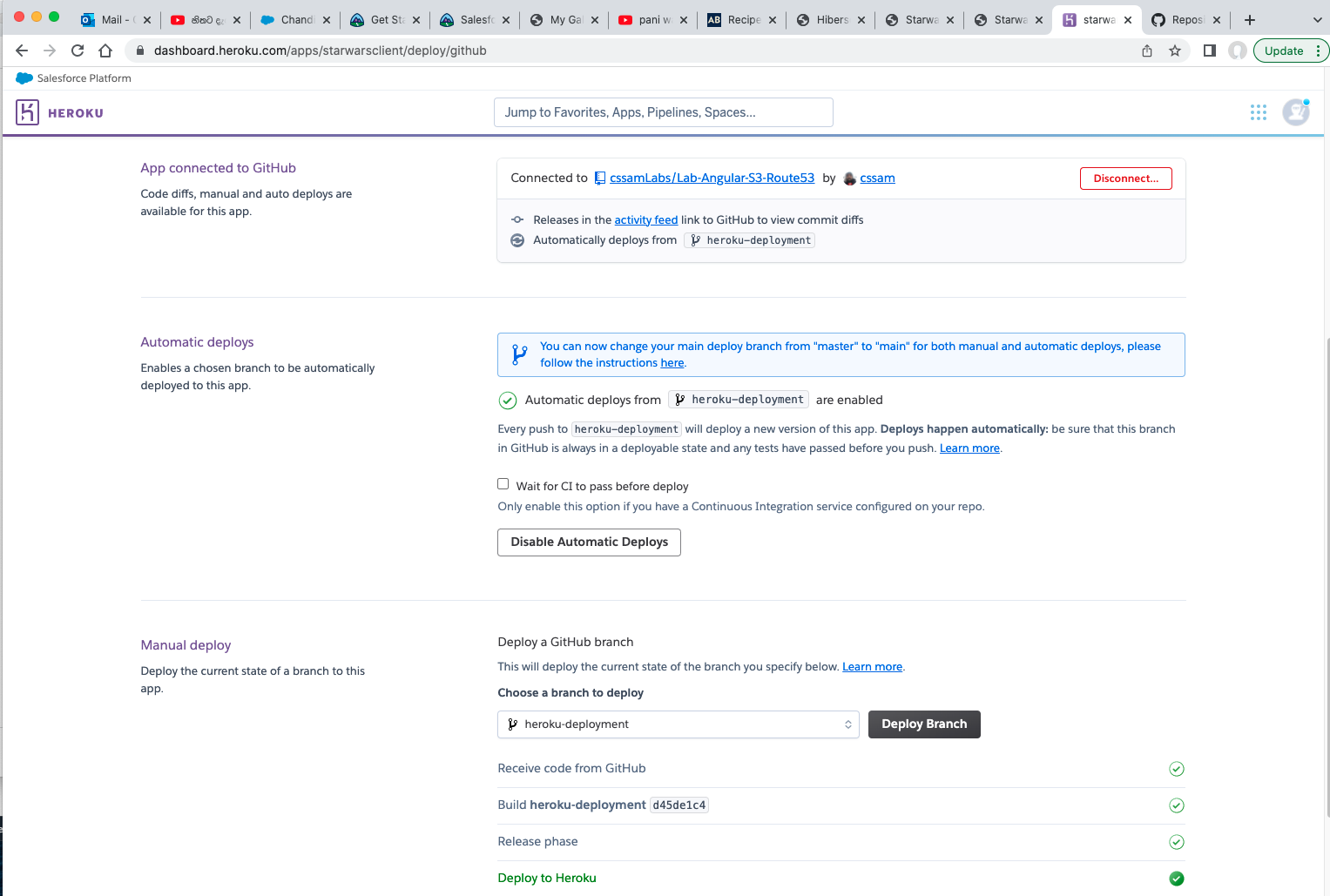Toggle the browser side panel icon
Viewport: 1330px width, 896px height.
(x=1210, y=51)
